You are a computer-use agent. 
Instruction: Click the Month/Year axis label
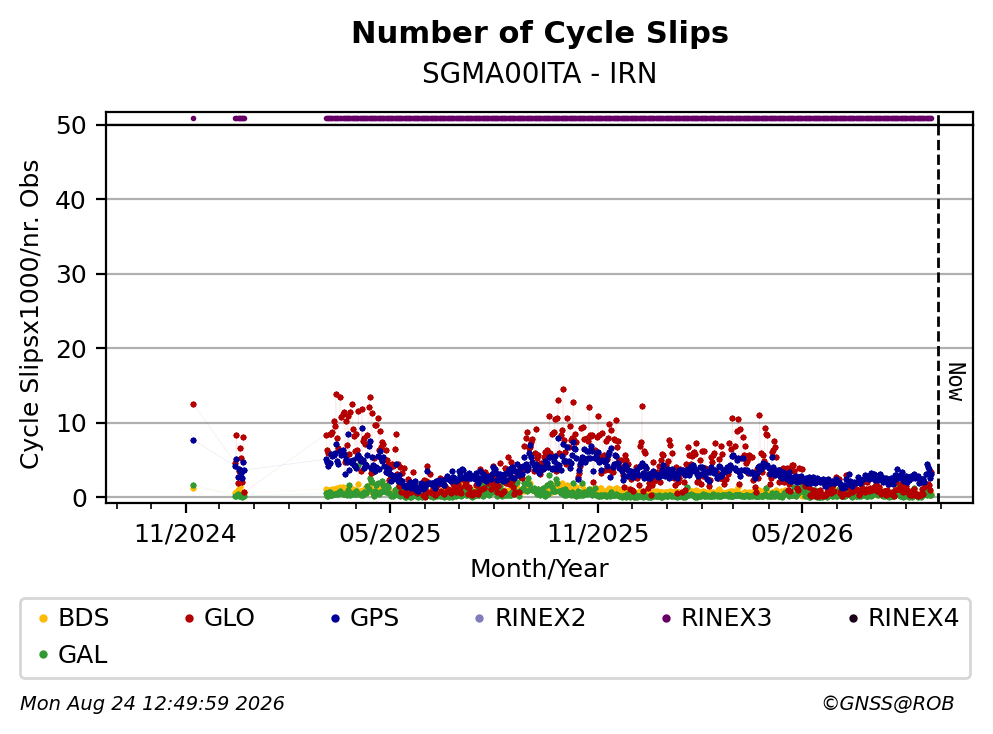[x=539, y=569]
